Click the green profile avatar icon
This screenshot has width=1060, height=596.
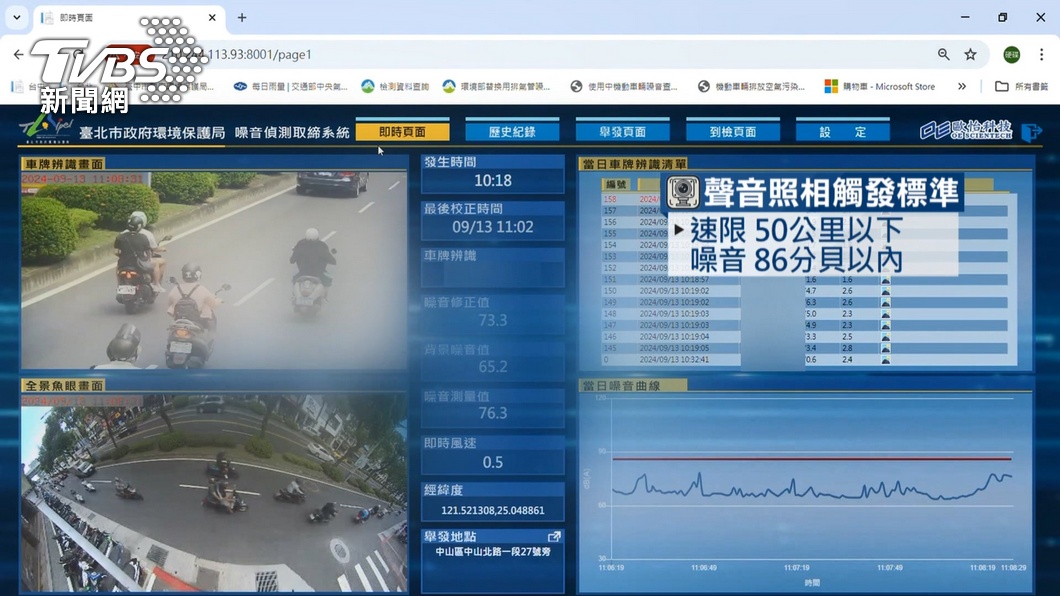pos(1011,55)
